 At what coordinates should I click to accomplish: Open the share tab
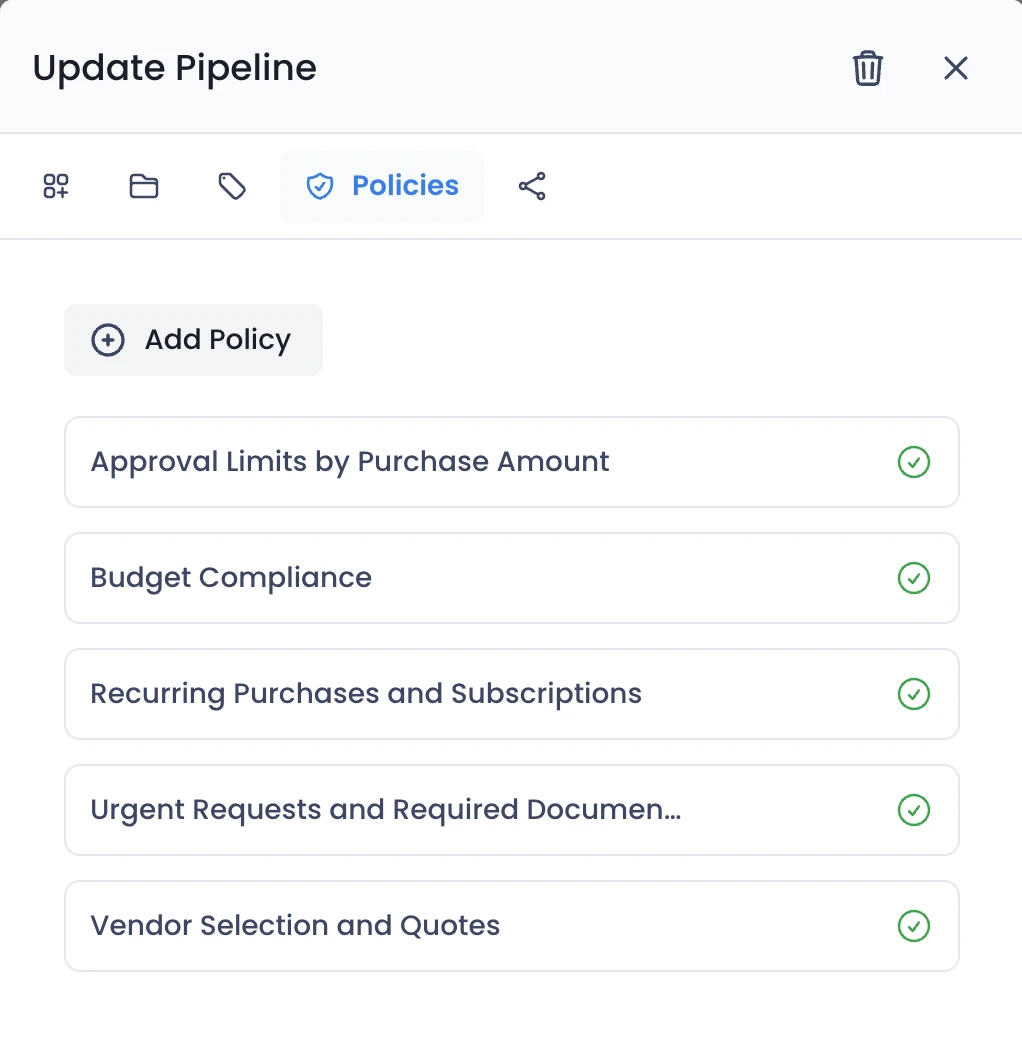tap(532, 186)
